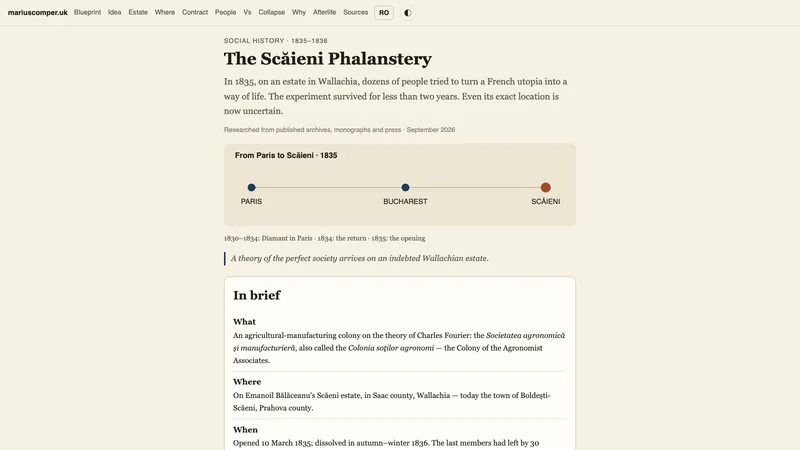Open the Idea section link
Viewport: 800px width, 450px height.
coord(114,12)
